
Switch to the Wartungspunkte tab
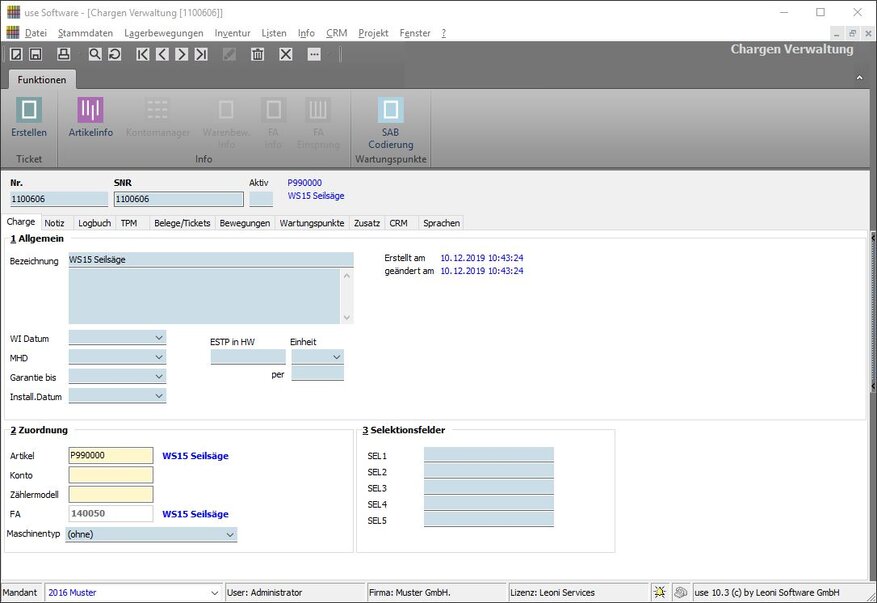coord(311,223)
